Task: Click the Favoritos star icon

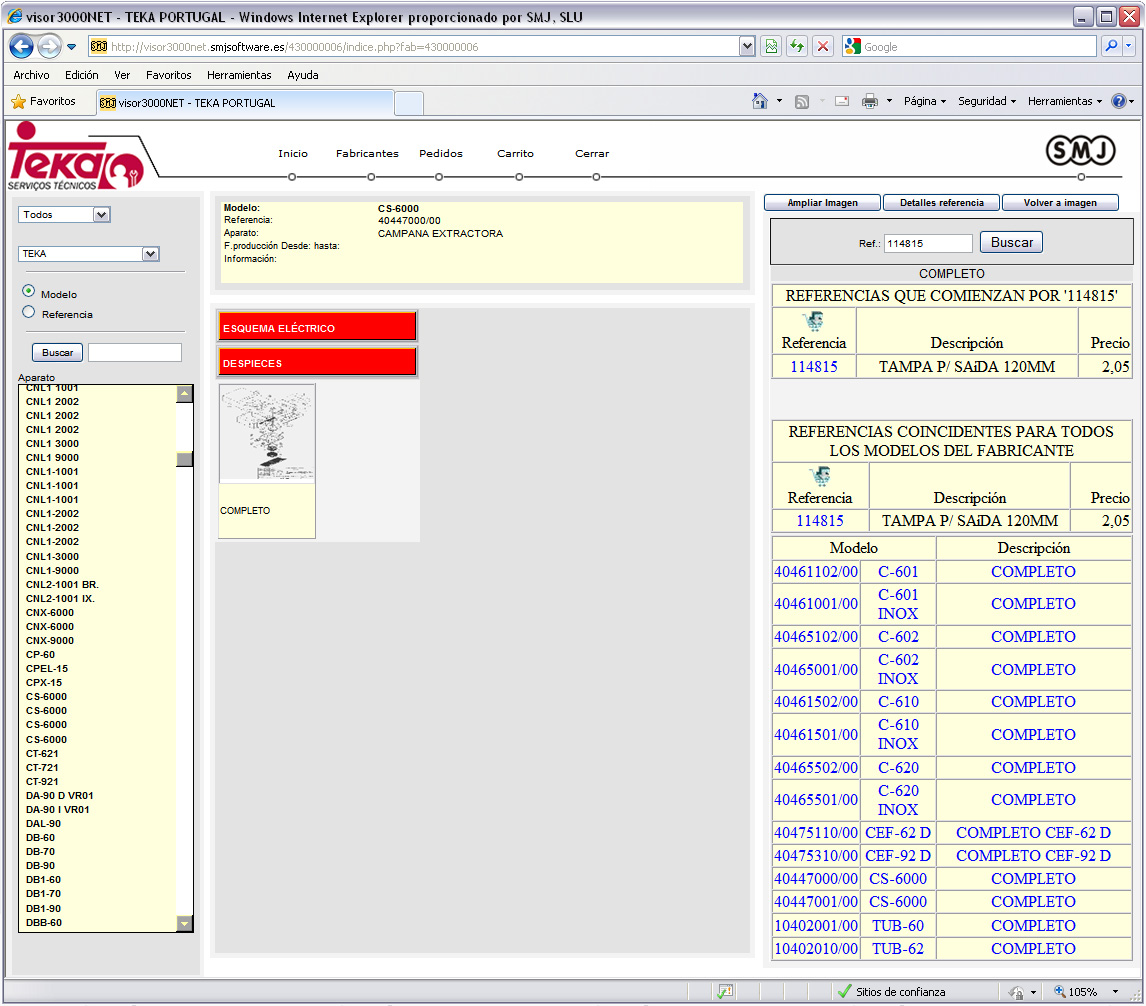Action: coord(18,102)
